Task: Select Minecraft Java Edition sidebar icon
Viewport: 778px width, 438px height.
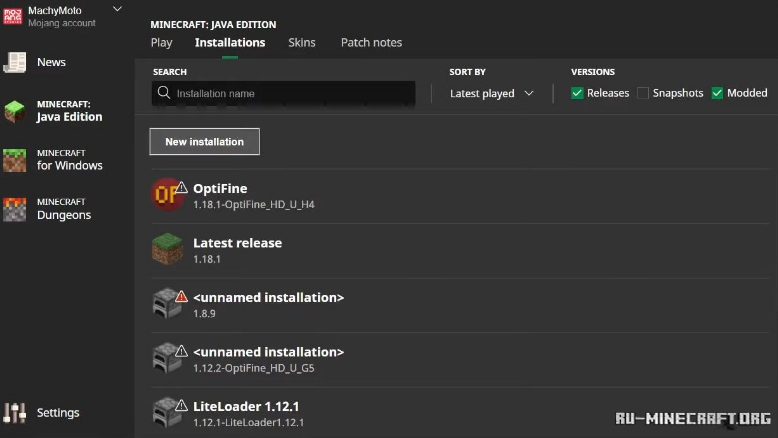Action: tap(15, 111)
